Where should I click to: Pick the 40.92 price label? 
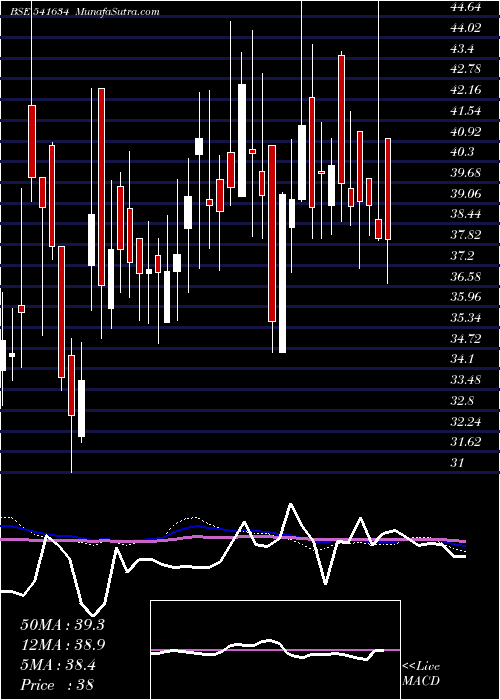tap(466, 131)
